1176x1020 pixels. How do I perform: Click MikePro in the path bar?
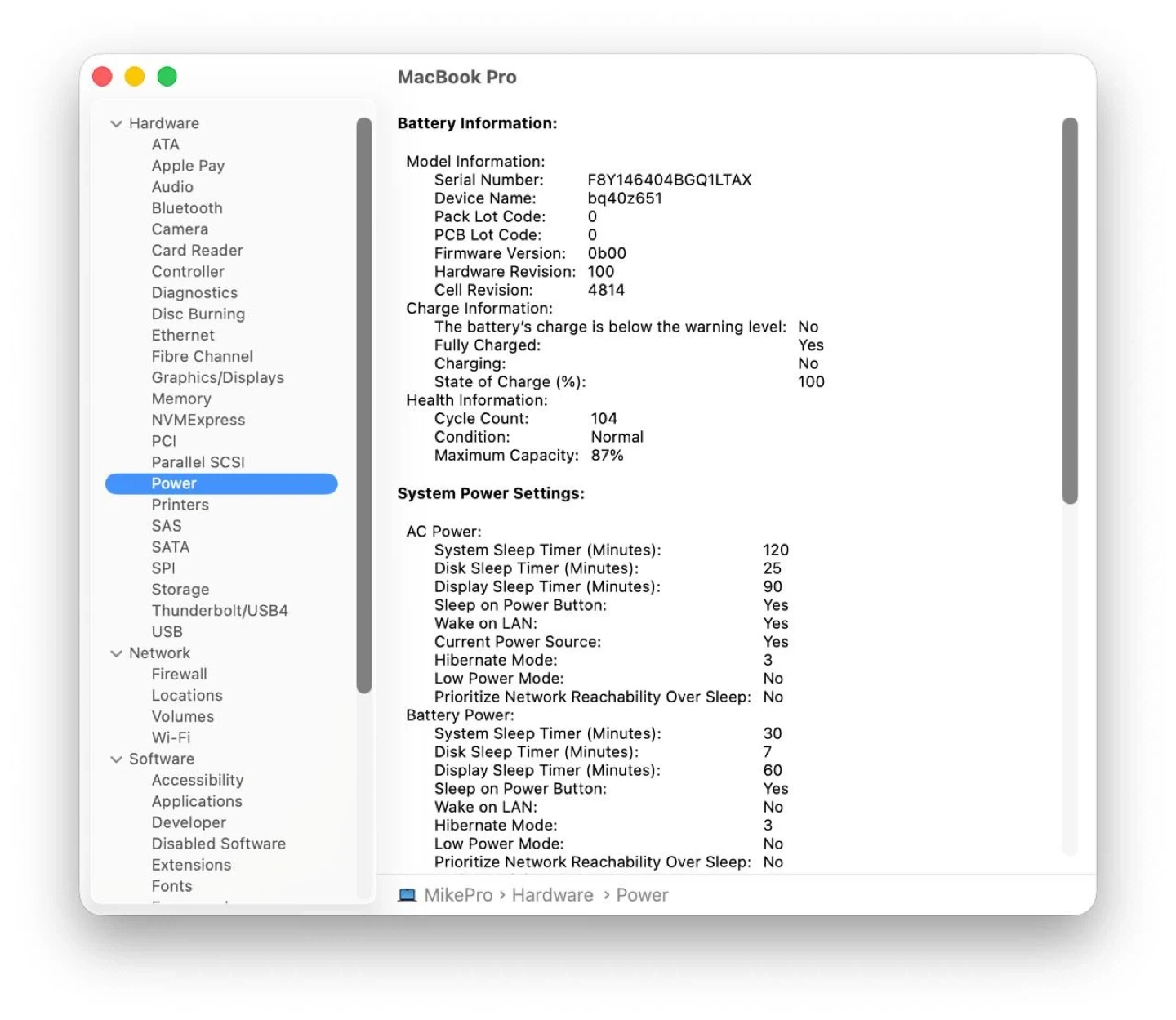tap(458, 895)
